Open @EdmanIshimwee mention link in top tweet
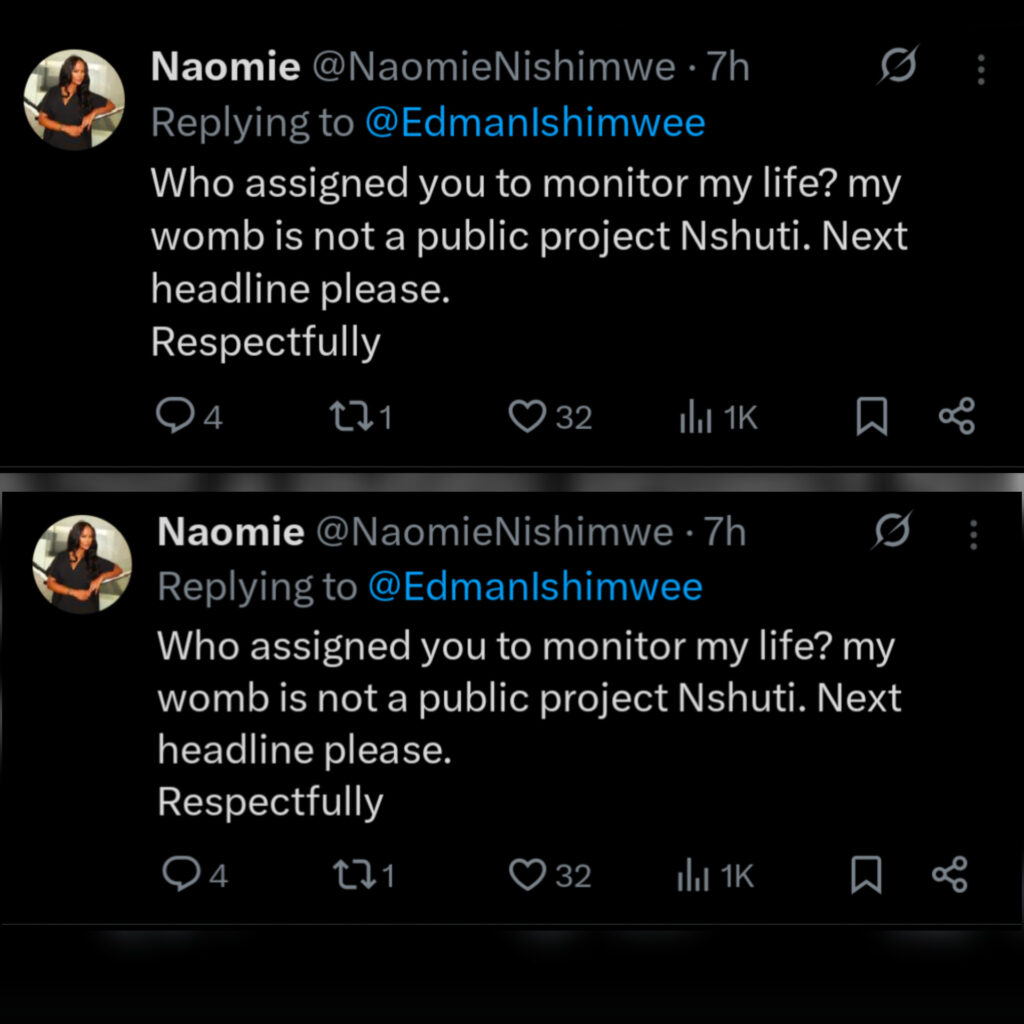Viewport: 1024px width, 1024px height. point(535,123)
